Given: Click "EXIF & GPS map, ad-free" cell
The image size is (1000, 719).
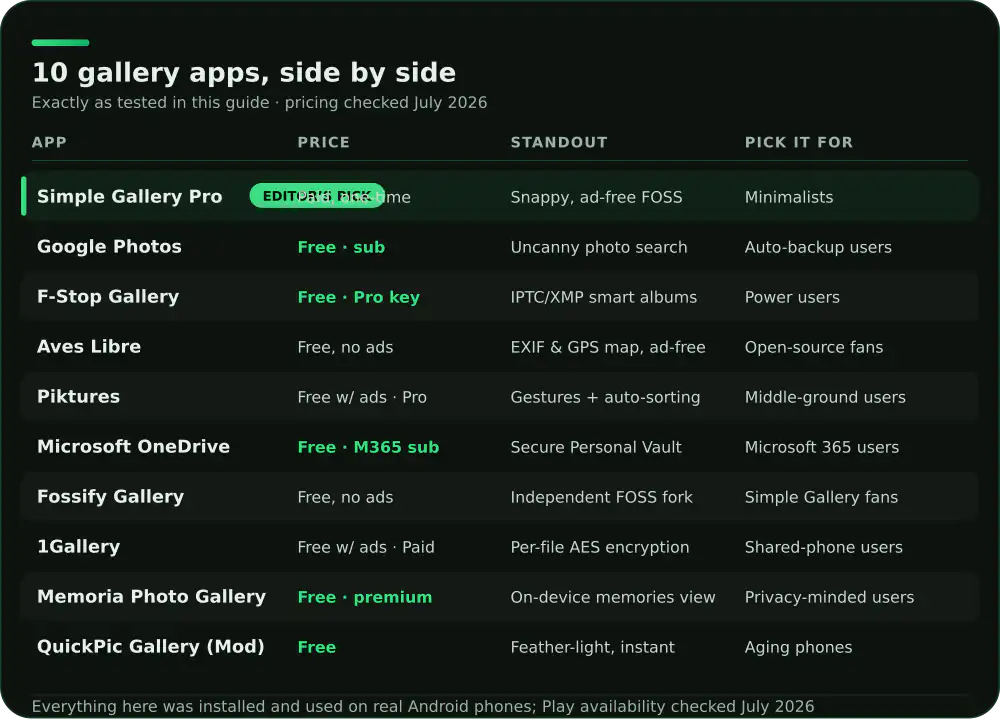Looking at the screenshot, I should 608,347.
